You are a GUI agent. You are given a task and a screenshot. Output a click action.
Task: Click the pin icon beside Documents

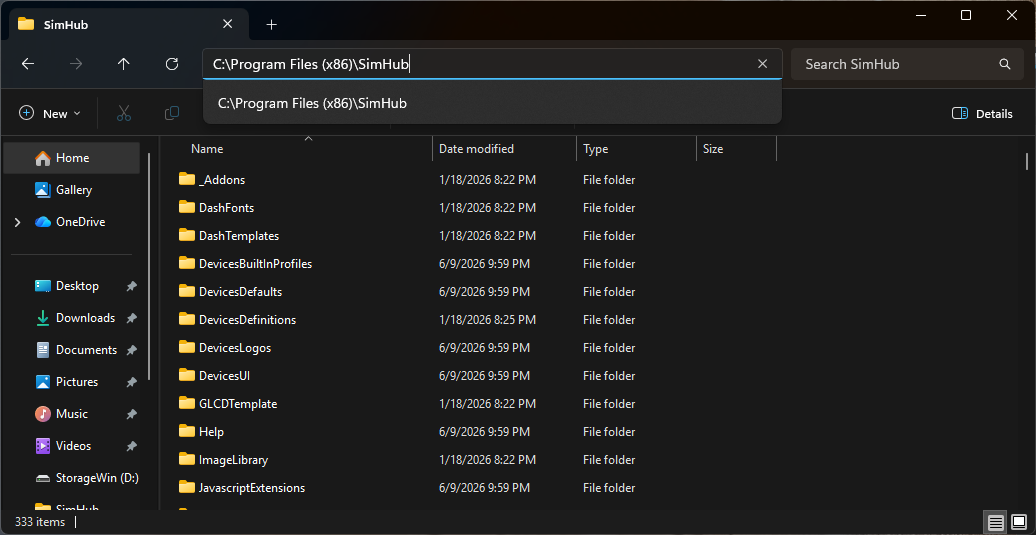click(x=131, y=350)
